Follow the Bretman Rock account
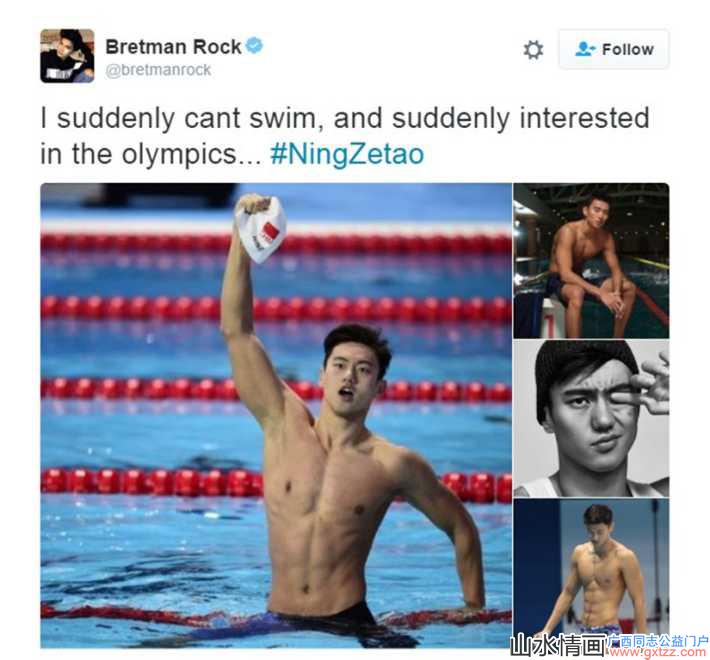Image resolution: width=710 pixels, height=660 pixels. tap(614, 49)
